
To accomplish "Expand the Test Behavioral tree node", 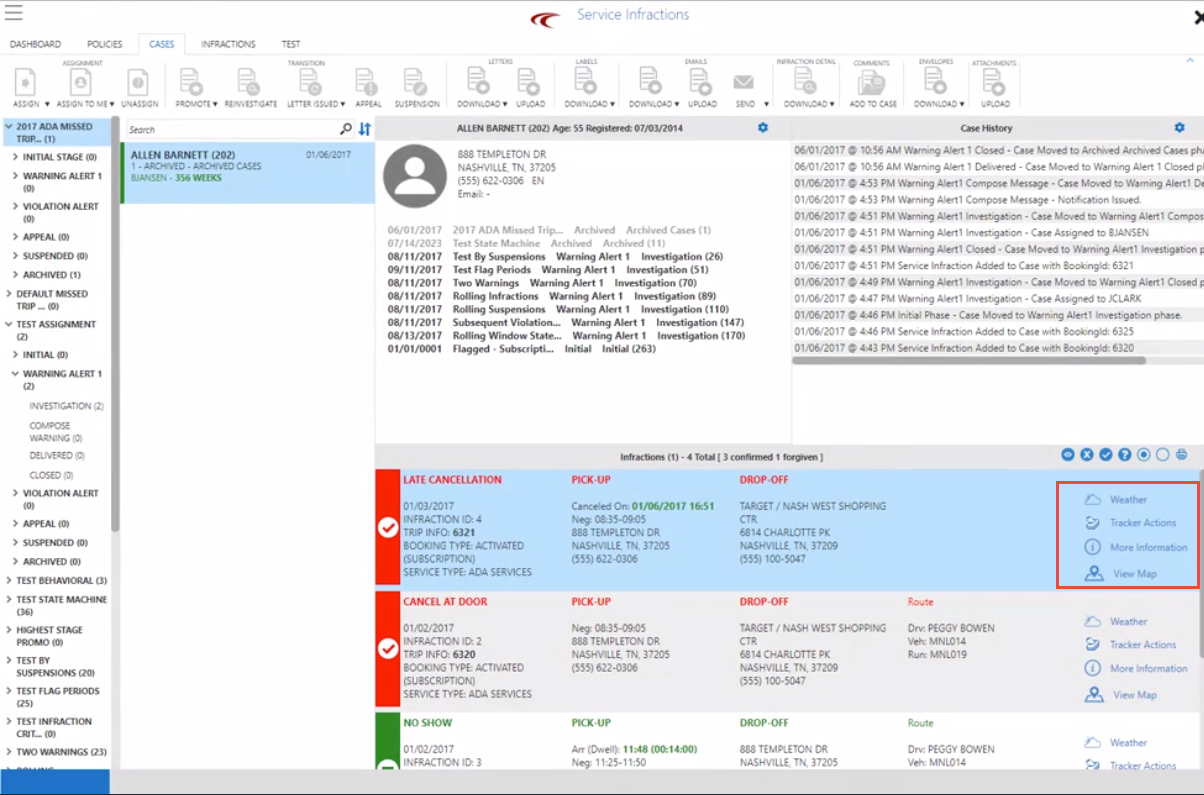I will (x=9, y=581).
